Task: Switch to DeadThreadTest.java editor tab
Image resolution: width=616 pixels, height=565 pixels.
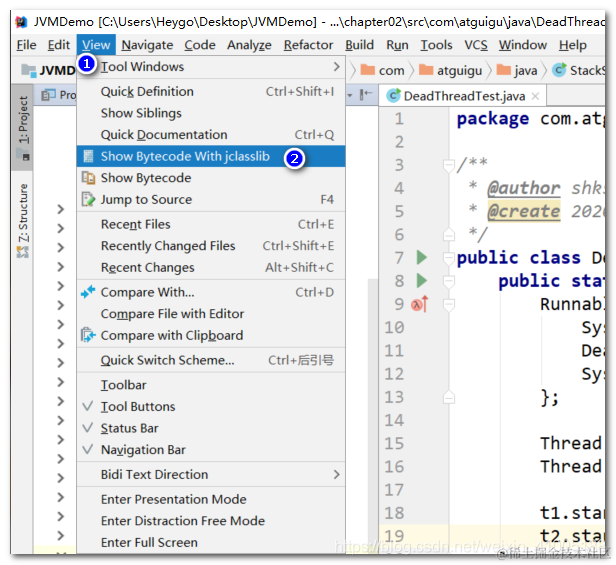Action: click(x=462, y=96)
